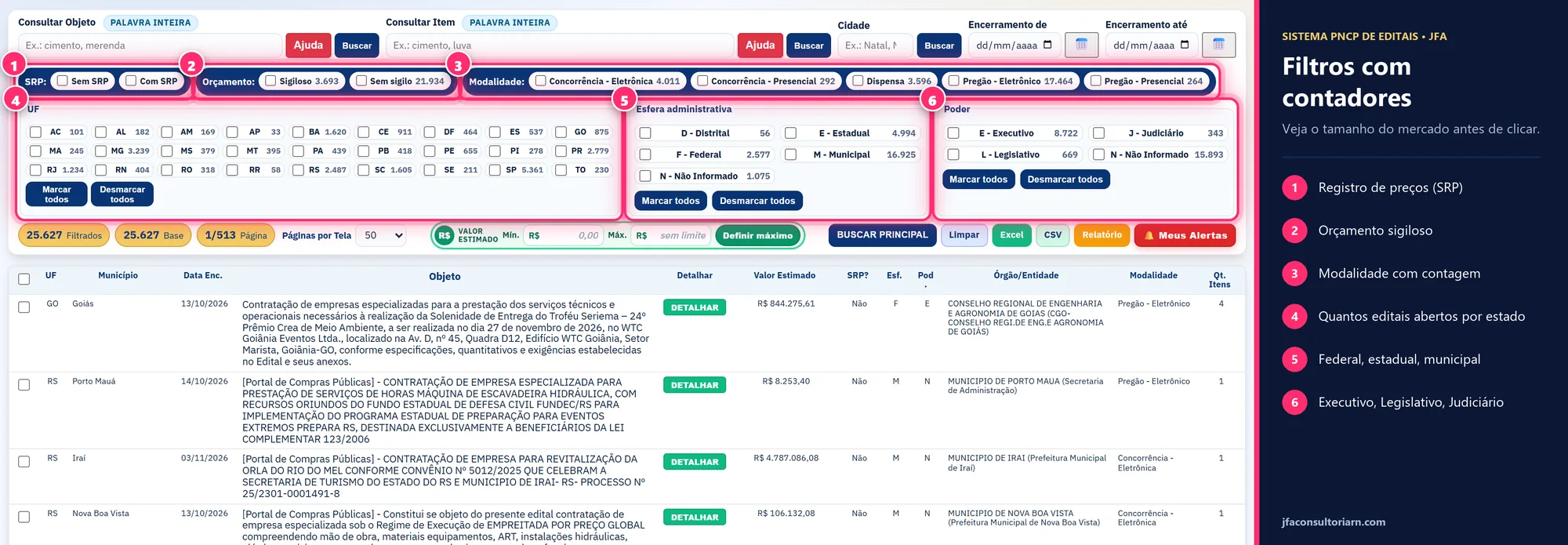
Task: Click DETALHAR for Iraí row
Action: coord(695,462)
